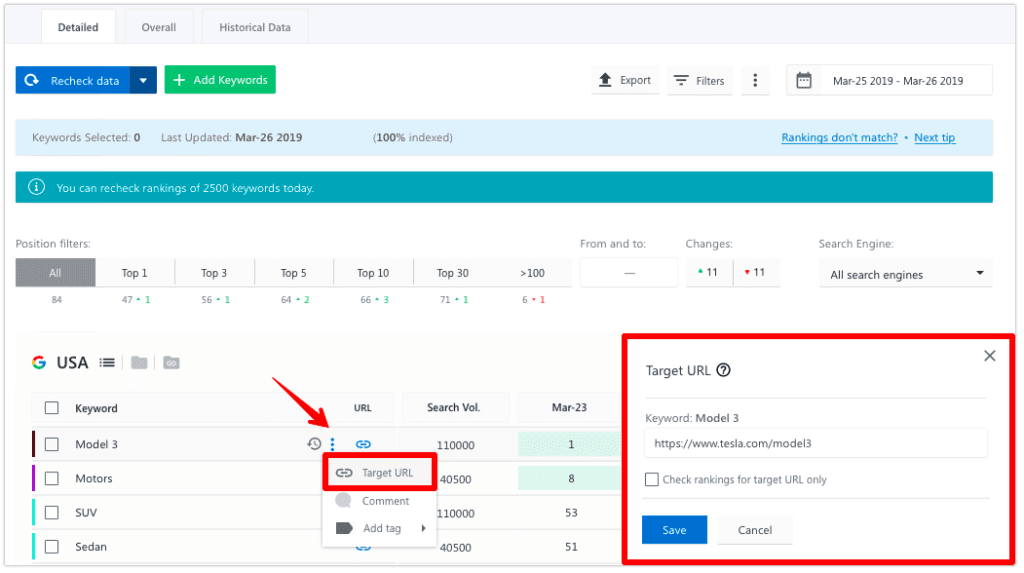Filter positions by Top 3
This screenshot has width=1024, height=573.
[x=214, y=273]
